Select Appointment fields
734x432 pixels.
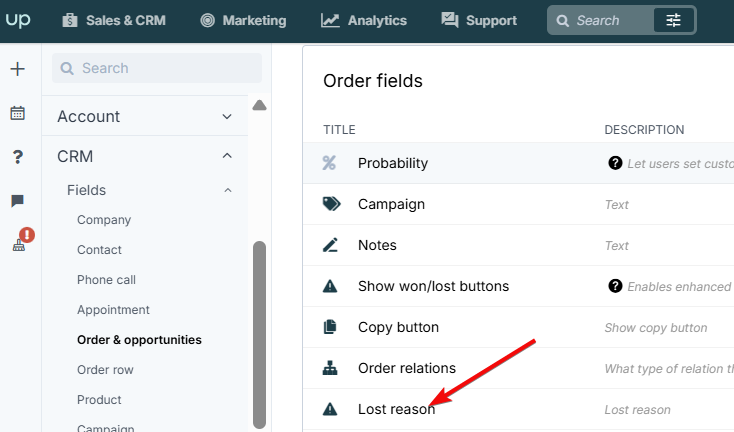[x=113, y=310]
